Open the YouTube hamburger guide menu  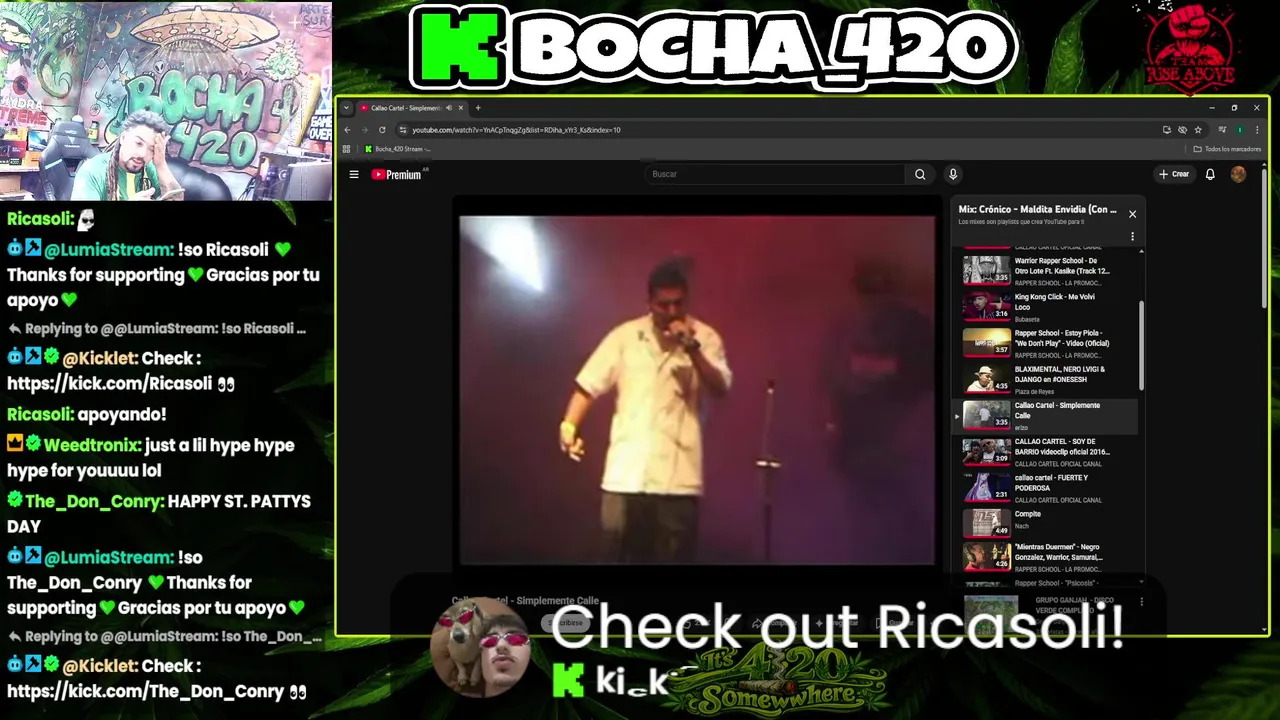click(x=353, y=174)
